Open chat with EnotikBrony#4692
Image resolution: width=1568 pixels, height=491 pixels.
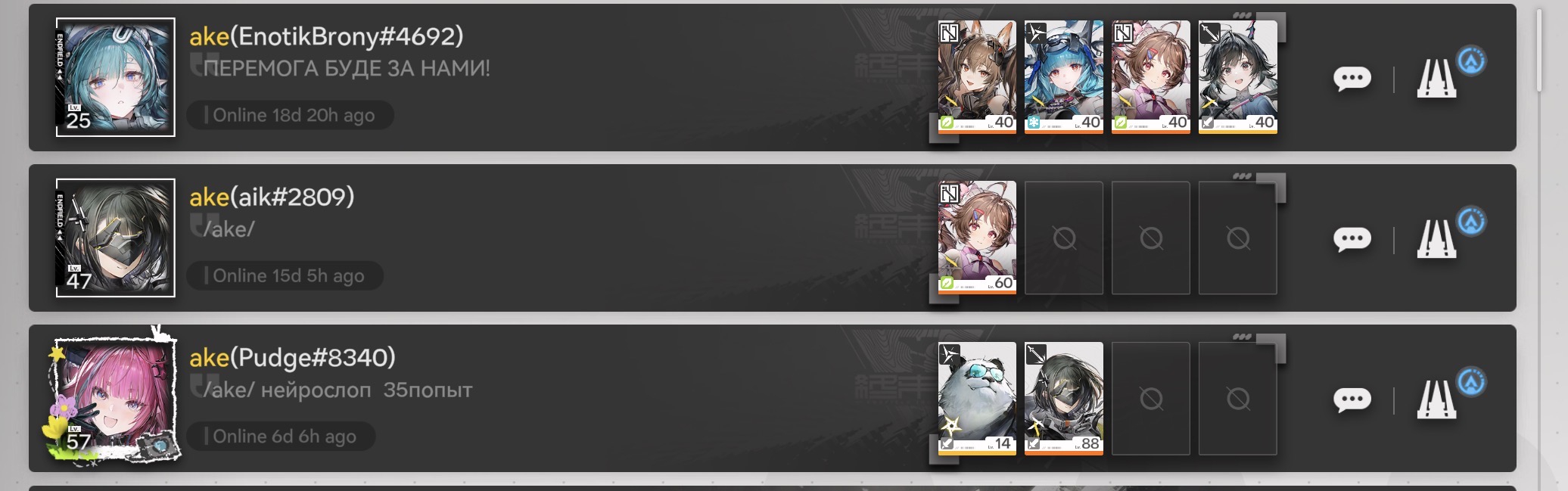click(x=1352, y=78)
